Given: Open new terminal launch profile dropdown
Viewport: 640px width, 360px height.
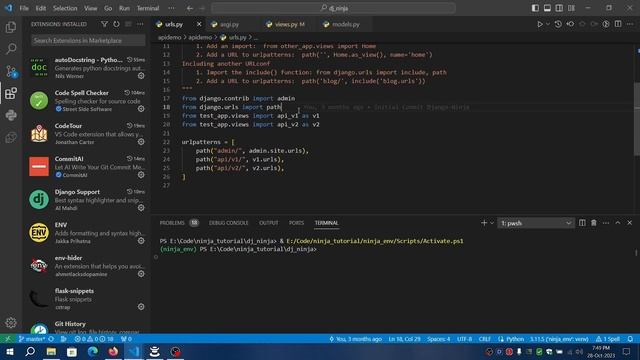Looking at the screenshot, I should pyautogui.click(x=492, y=223).
